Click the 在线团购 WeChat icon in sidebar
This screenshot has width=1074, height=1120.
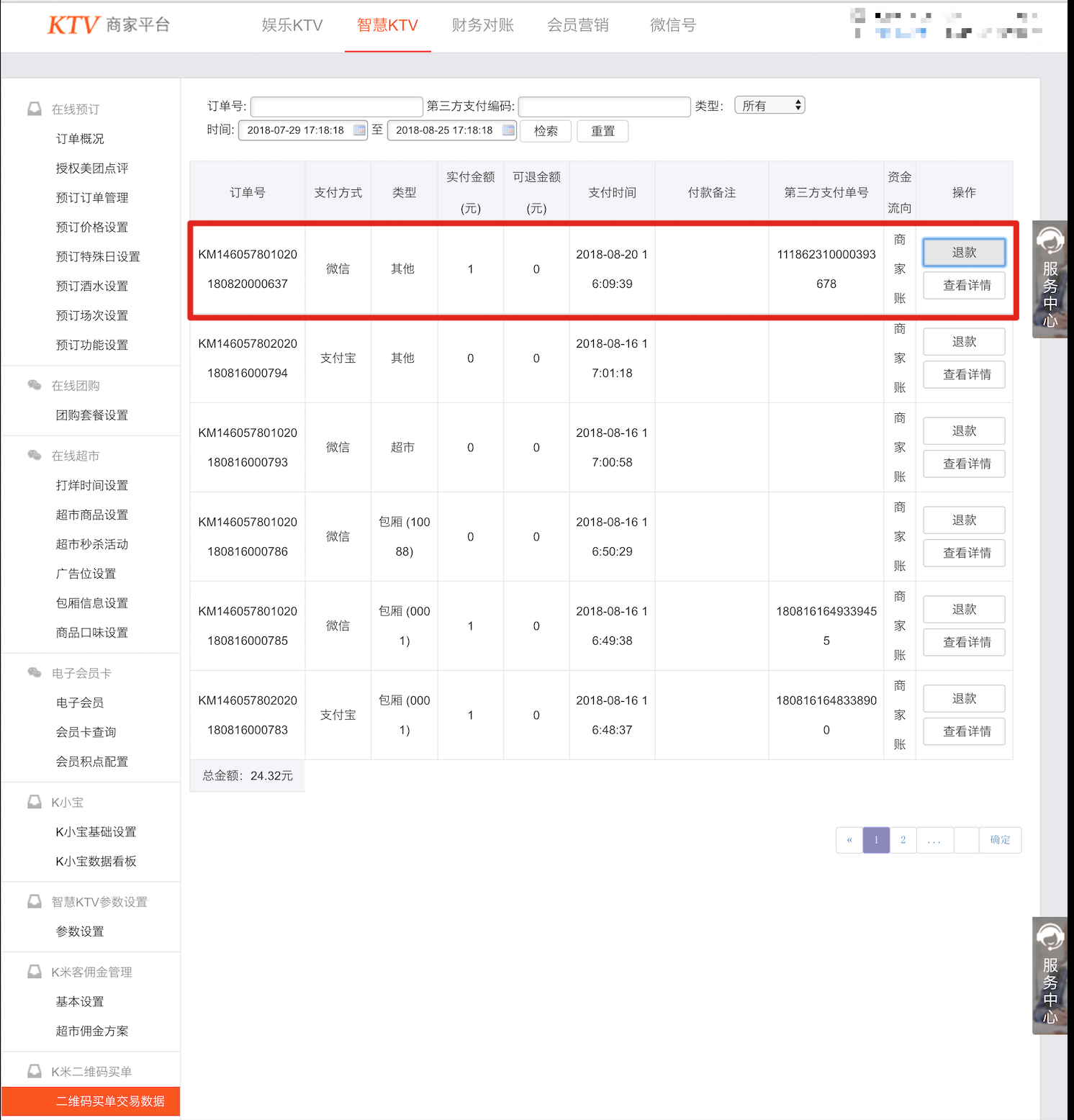point(35,385)
